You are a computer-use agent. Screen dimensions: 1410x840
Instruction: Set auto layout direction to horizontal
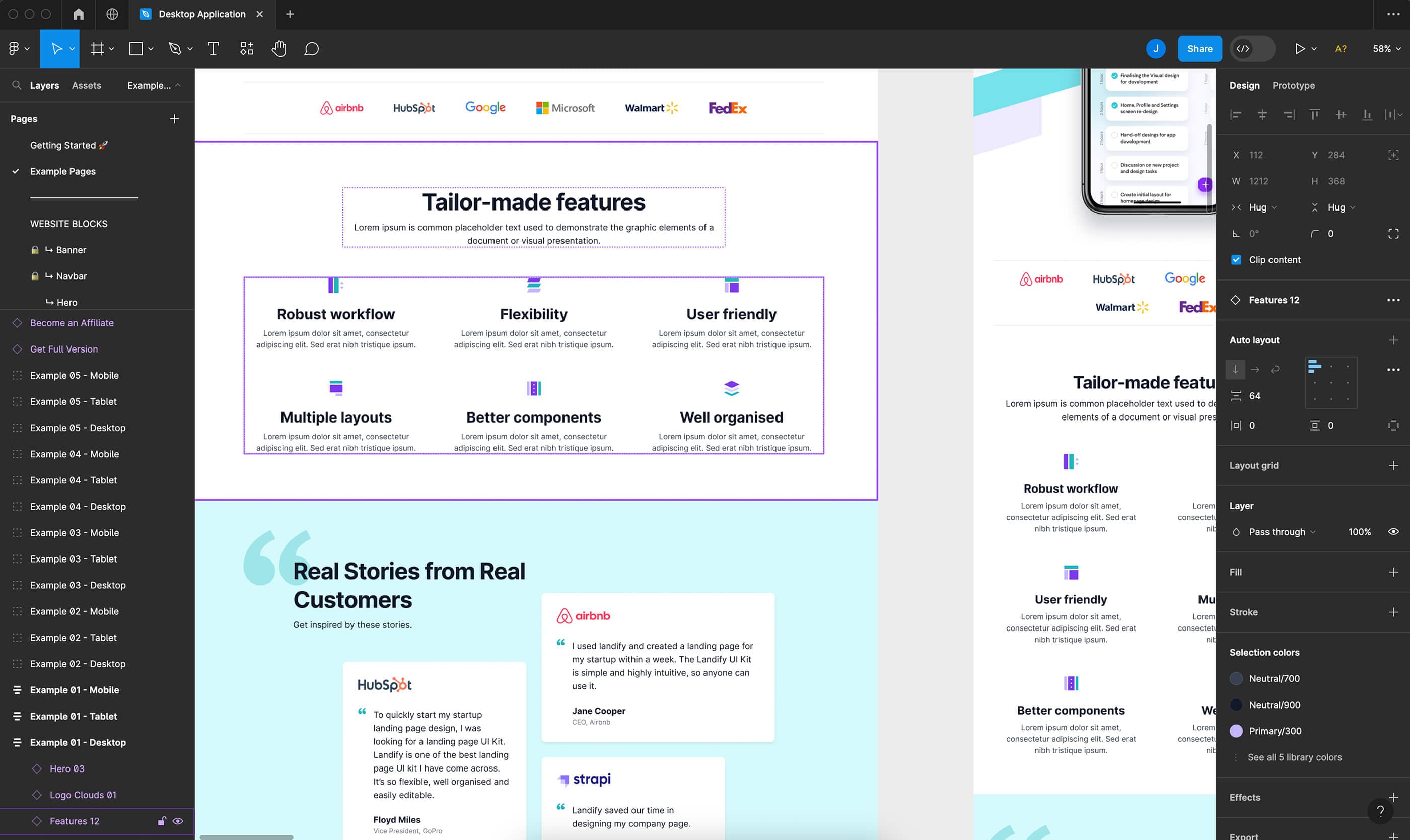click(x=1255, y=370)
